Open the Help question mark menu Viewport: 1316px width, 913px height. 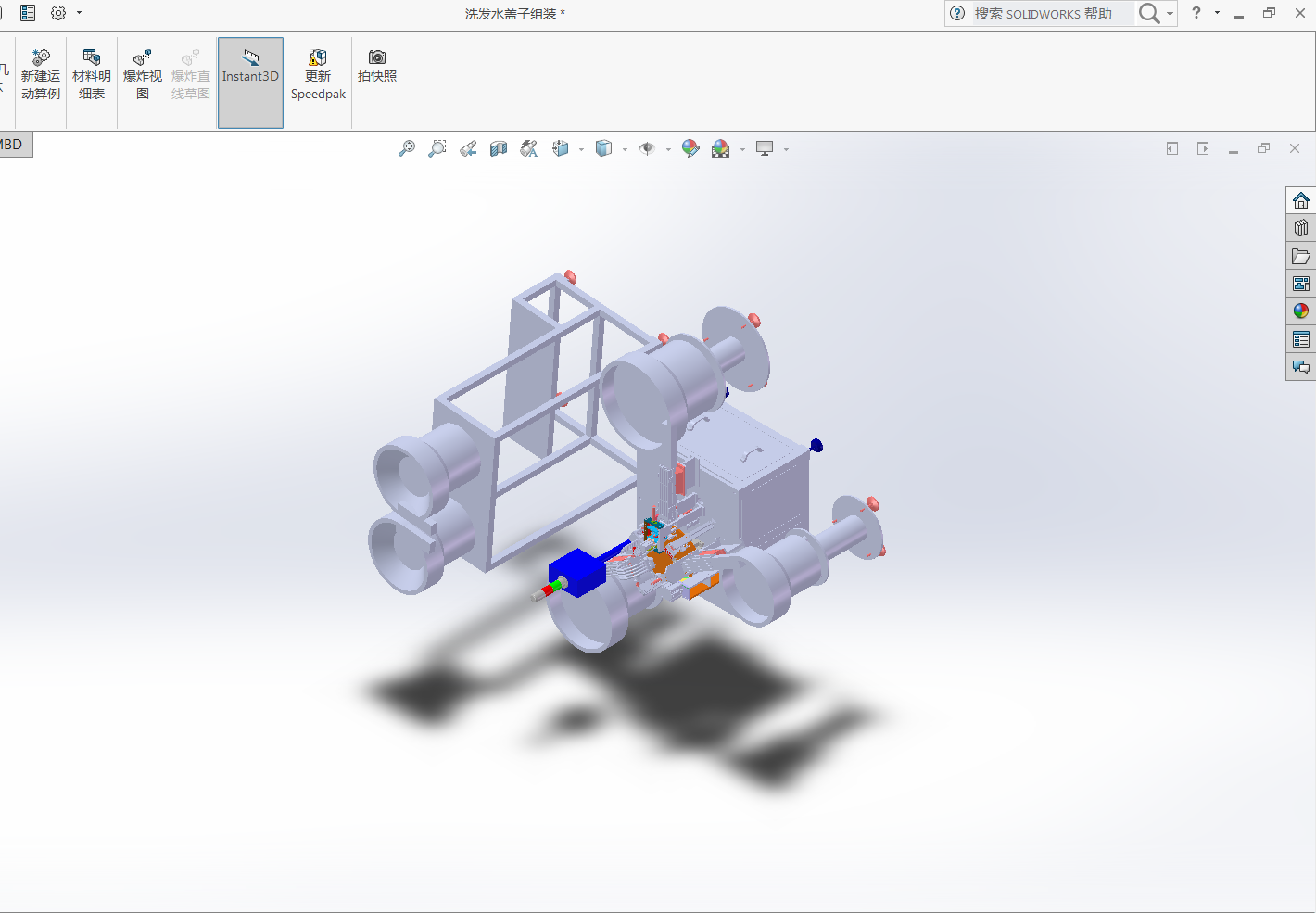click(1196, 13)
